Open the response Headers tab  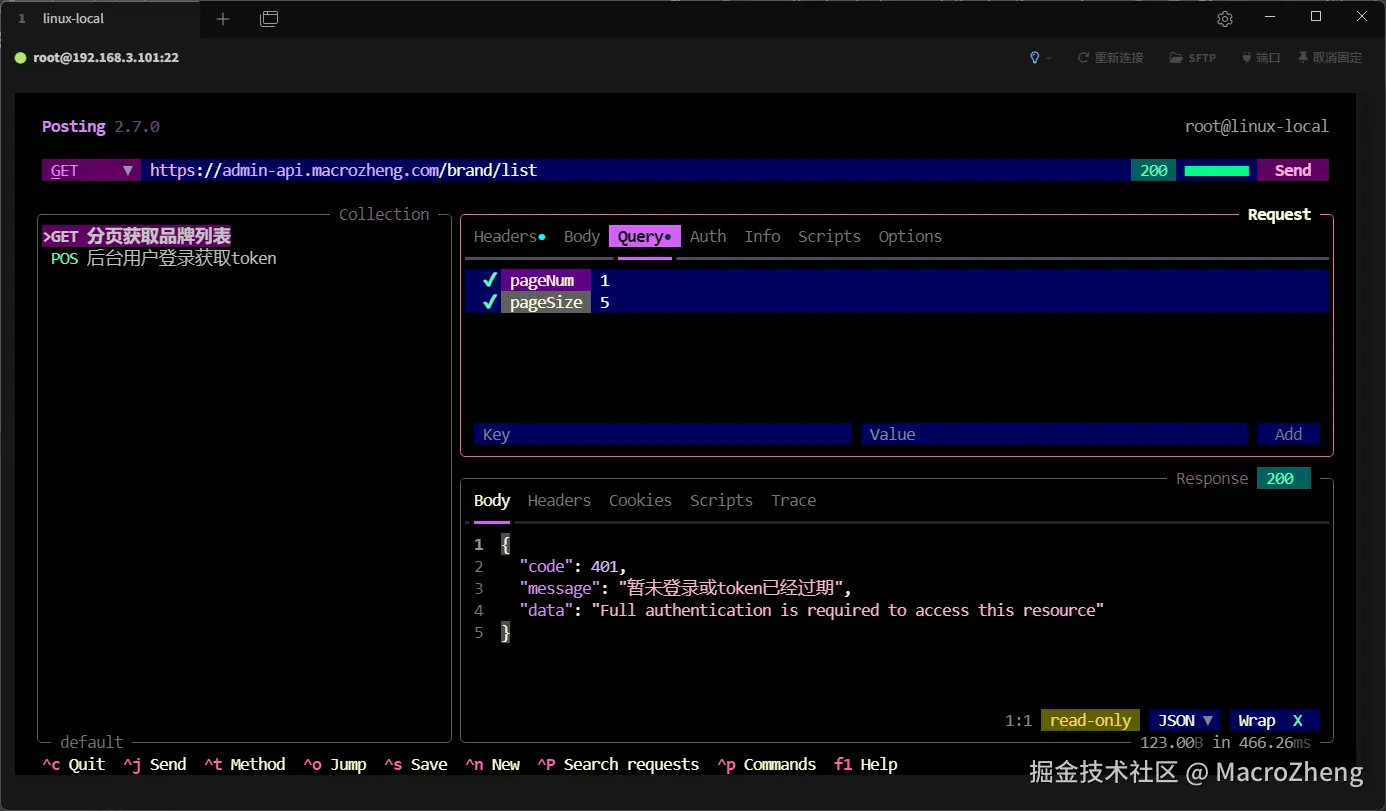coord(559,500)
